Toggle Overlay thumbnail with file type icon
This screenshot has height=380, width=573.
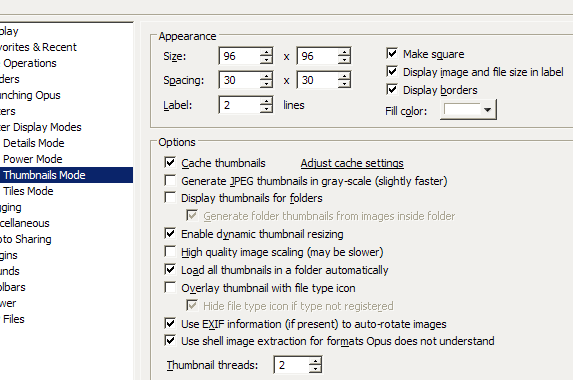point(170,287)
